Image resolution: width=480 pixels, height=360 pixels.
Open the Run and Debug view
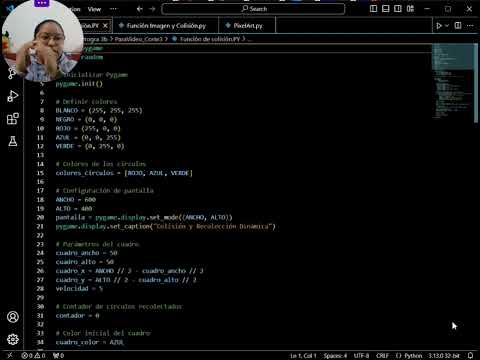pyautogui.click(x=13, y=96)
